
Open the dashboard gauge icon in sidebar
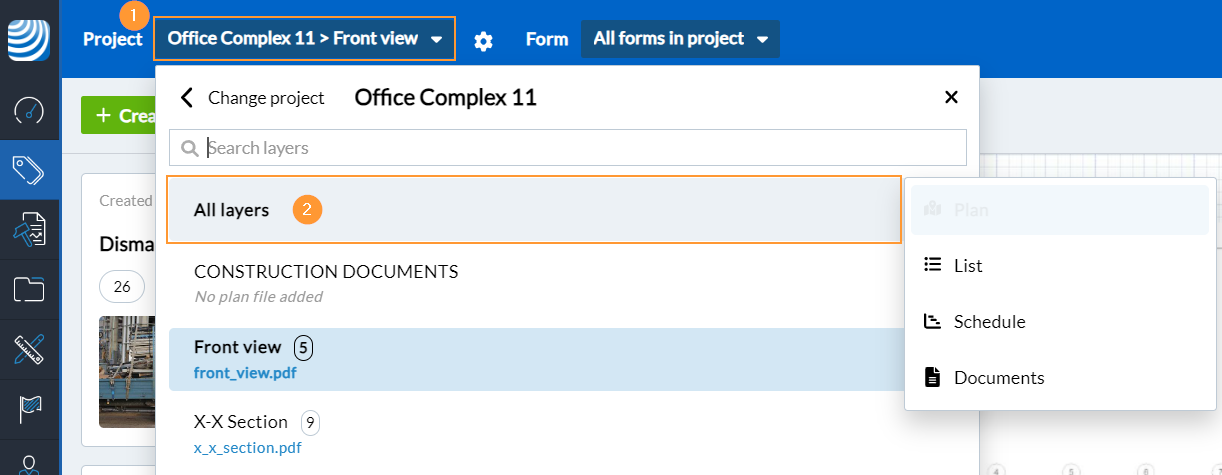29,110
